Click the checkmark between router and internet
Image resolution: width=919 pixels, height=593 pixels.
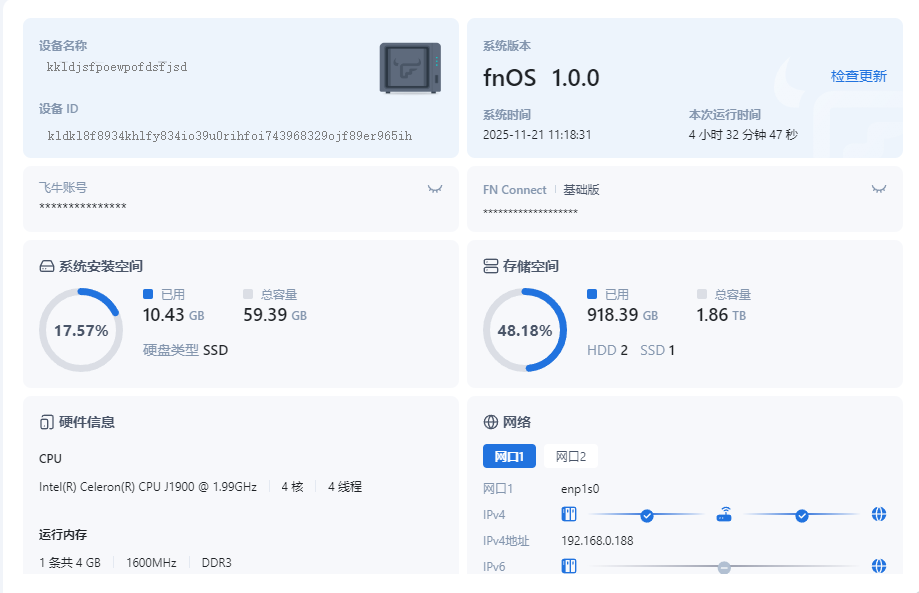(x=801, y=515)
